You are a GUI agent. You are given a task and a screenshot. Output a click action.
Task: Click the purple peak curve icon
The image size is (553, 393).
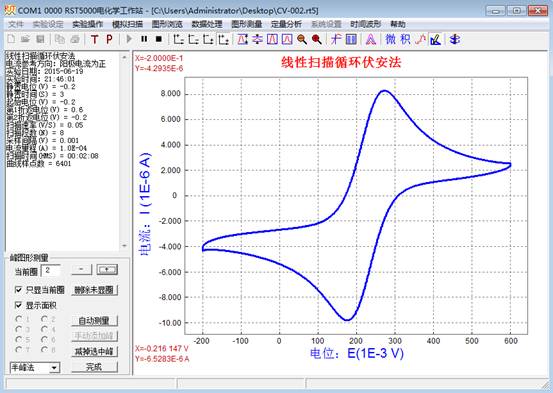pyautogui.click(x=370, y=39)
